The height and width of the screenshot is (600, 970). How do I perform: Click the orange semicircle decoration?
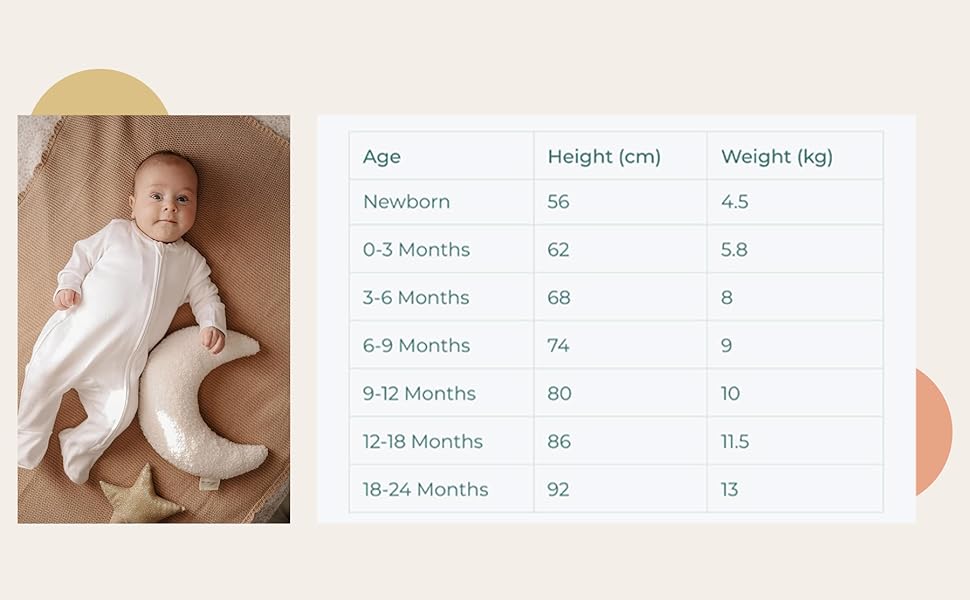[x=934, y=432]
